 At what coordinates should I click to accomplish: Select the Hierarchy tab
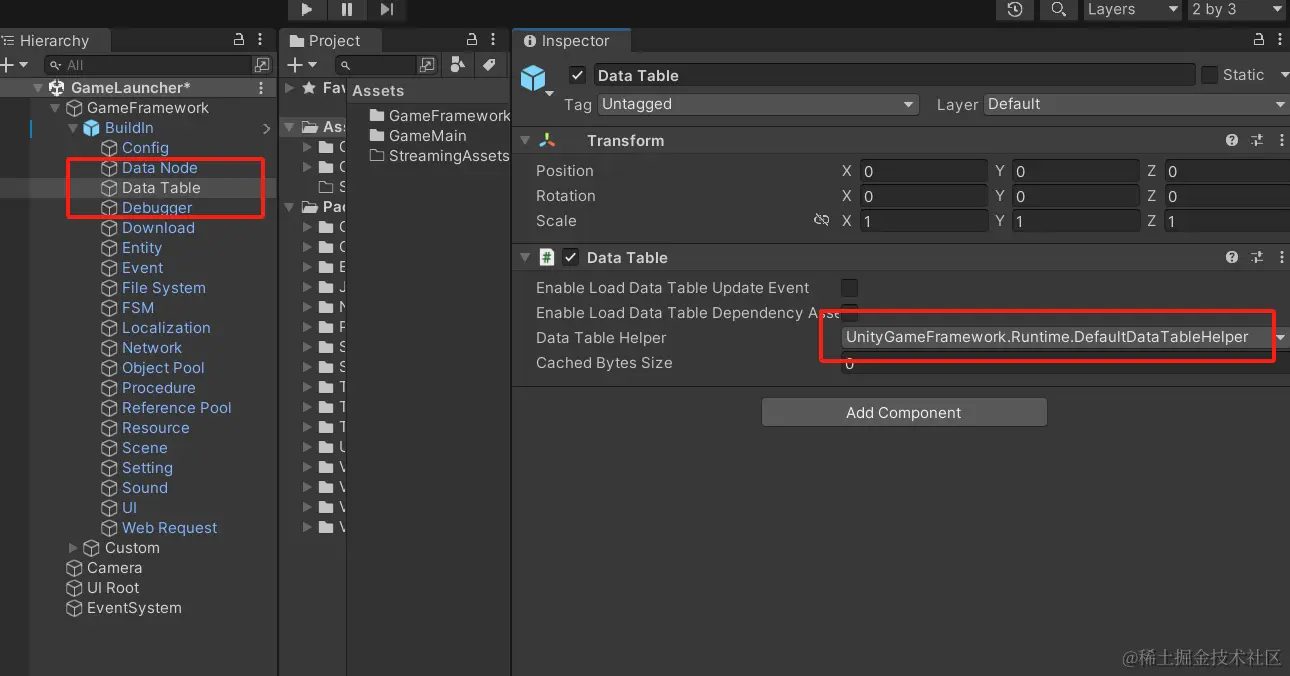click(54, 41)
